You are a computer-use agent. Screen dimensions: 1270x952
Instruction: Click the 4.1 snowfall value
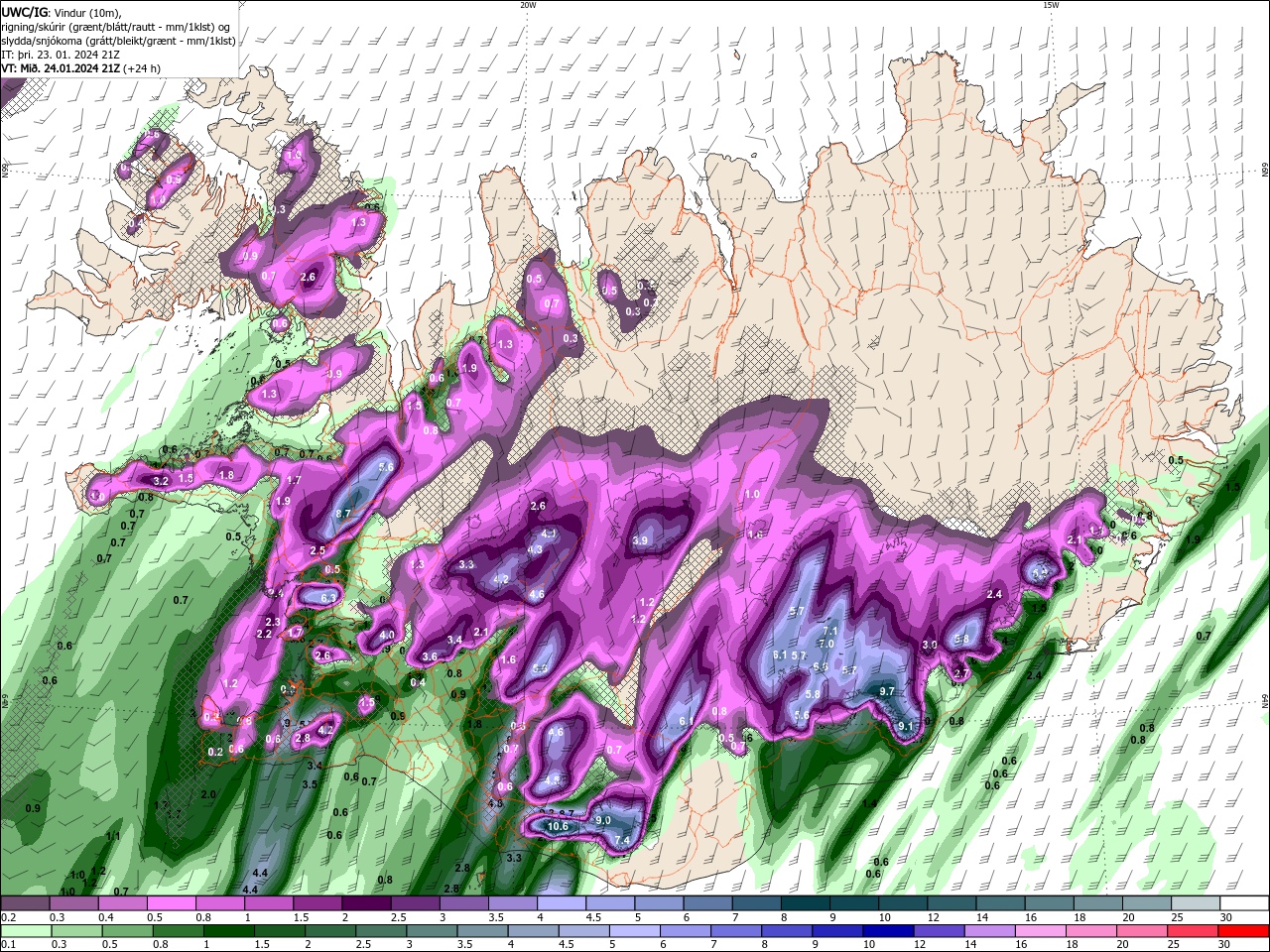pyautogui.click(x=549, y=533)
